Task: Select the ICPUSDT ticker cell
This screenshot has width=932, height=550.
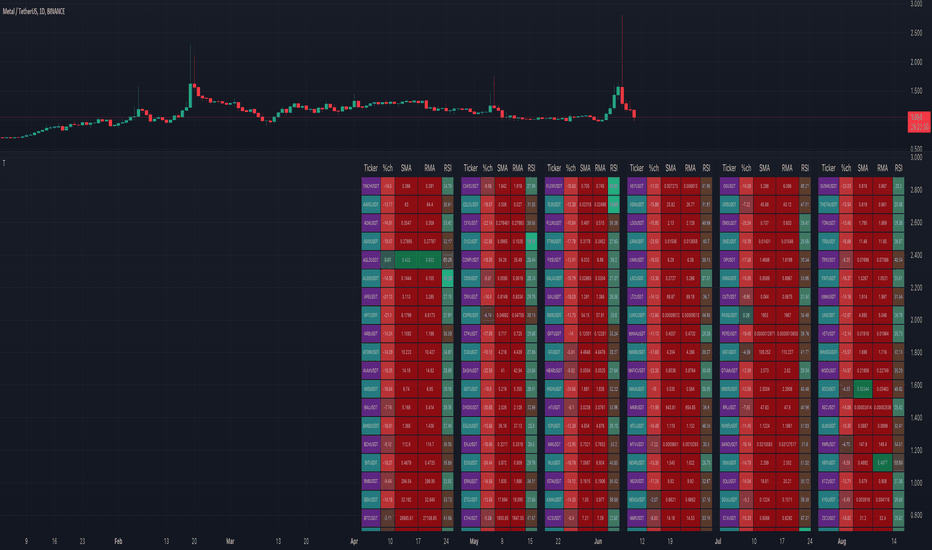Action: 554,426
